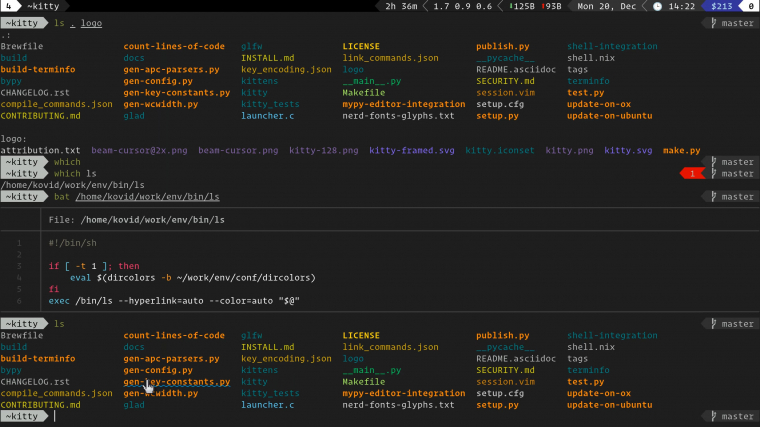Click the which output path /home/kovid/work/env/bin/ls

(72, 185)
